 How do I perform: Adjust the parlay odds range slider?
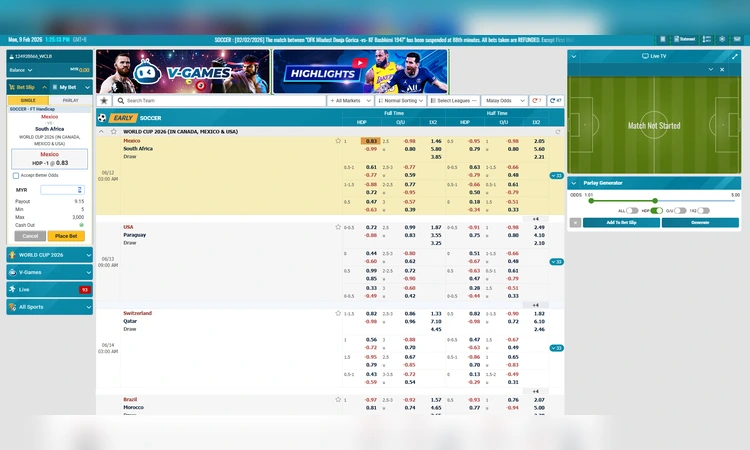click(x=654, y=200)
